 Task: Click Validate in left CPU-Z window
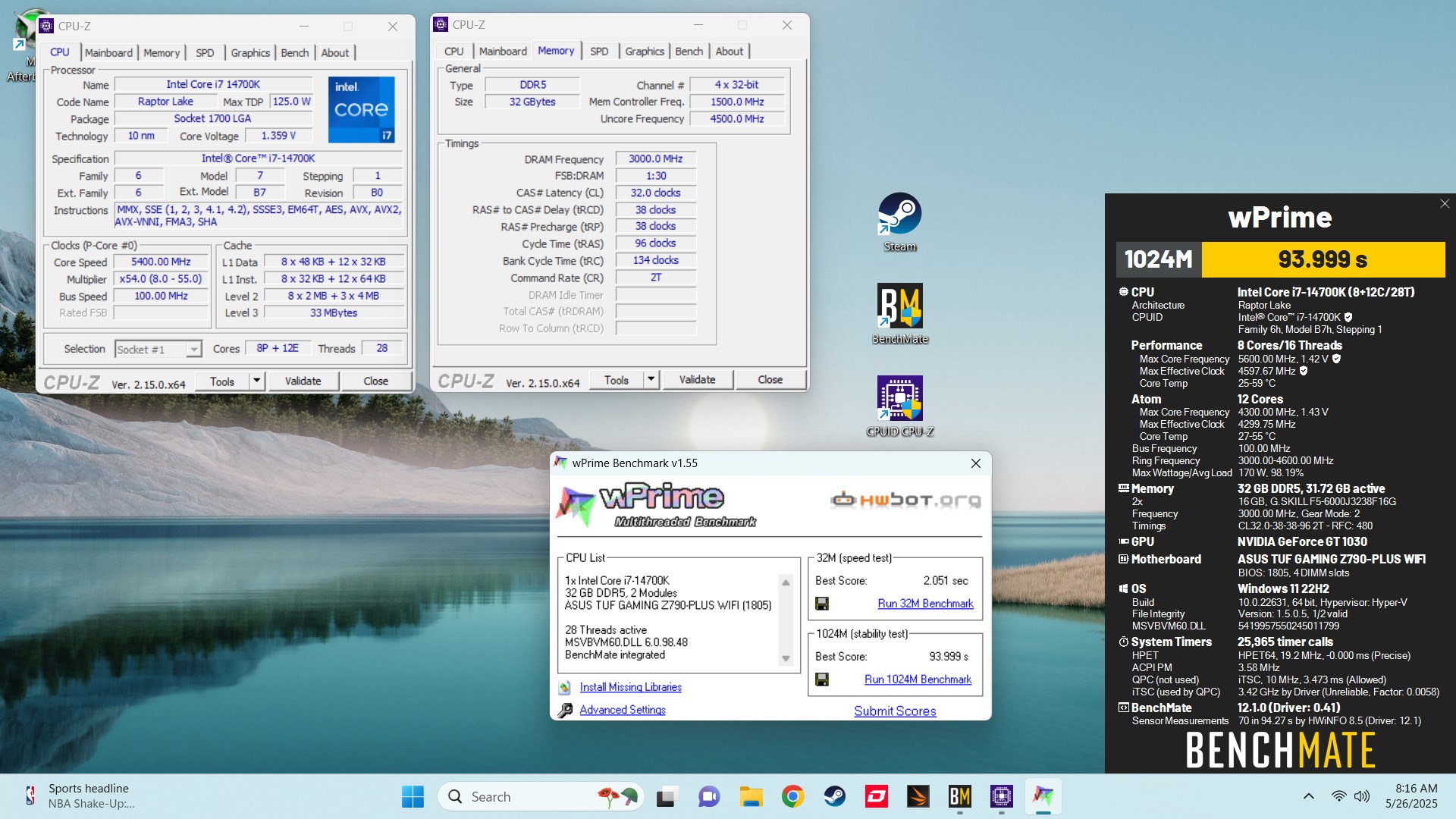tap(303, 381)
